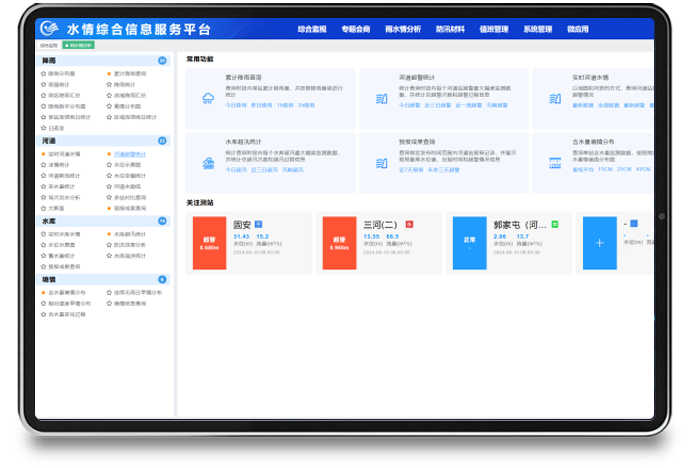Image resolution: width=695 pixels, height=468 pixels.
Task: Expand the 水库 section header
Action: [102, 221]
